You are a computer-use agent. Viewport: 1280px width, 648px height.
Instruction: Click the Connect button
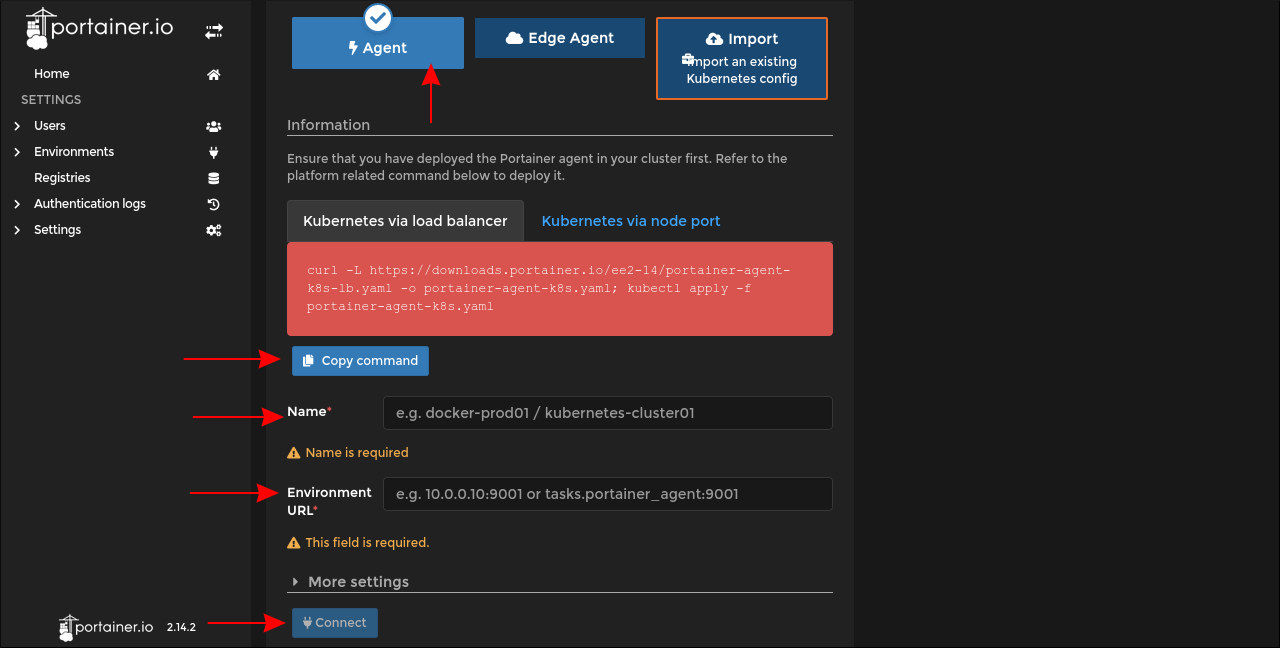pyautogui.click(x=335, y=623)
